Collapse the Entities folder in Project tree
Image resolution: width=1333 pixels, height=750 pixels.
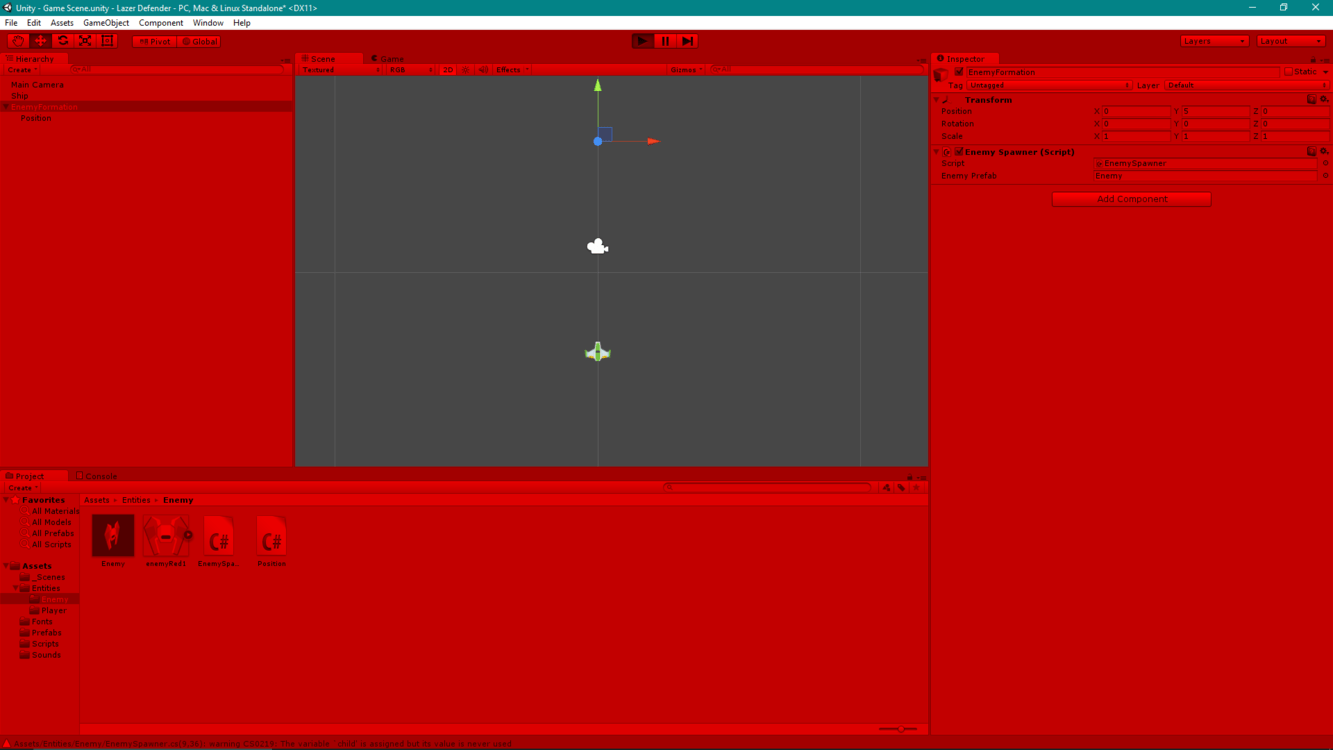click(x=15, y=588)
